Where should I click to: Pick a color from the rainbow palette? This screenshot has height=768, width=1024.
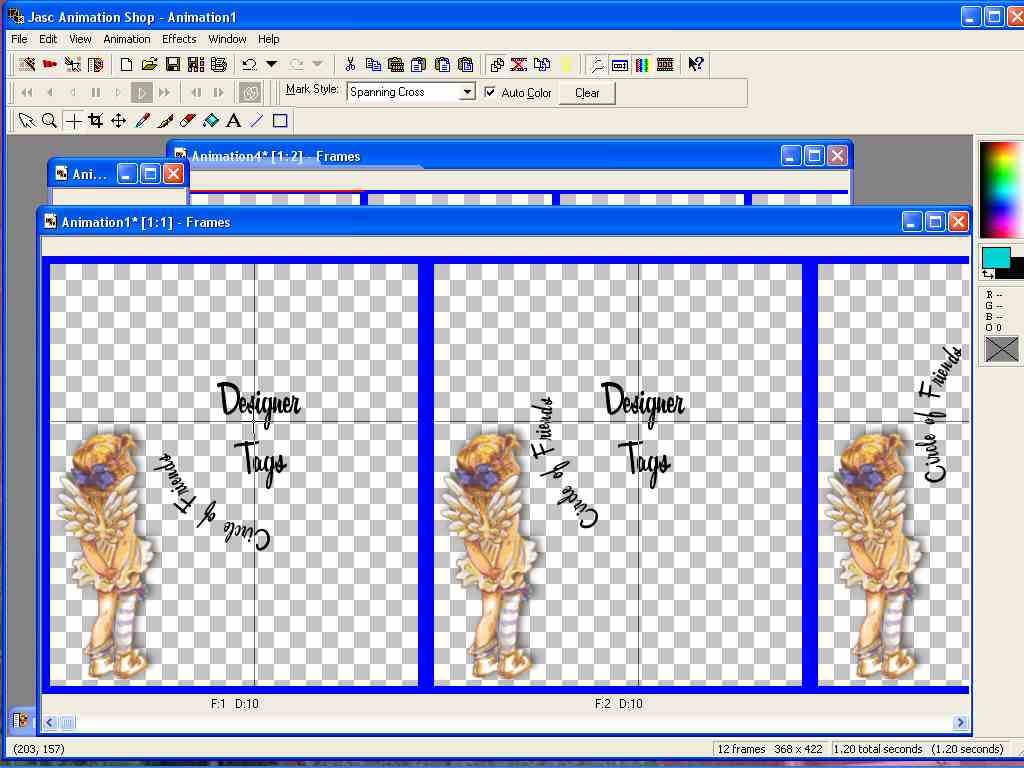click(1002, 189)
